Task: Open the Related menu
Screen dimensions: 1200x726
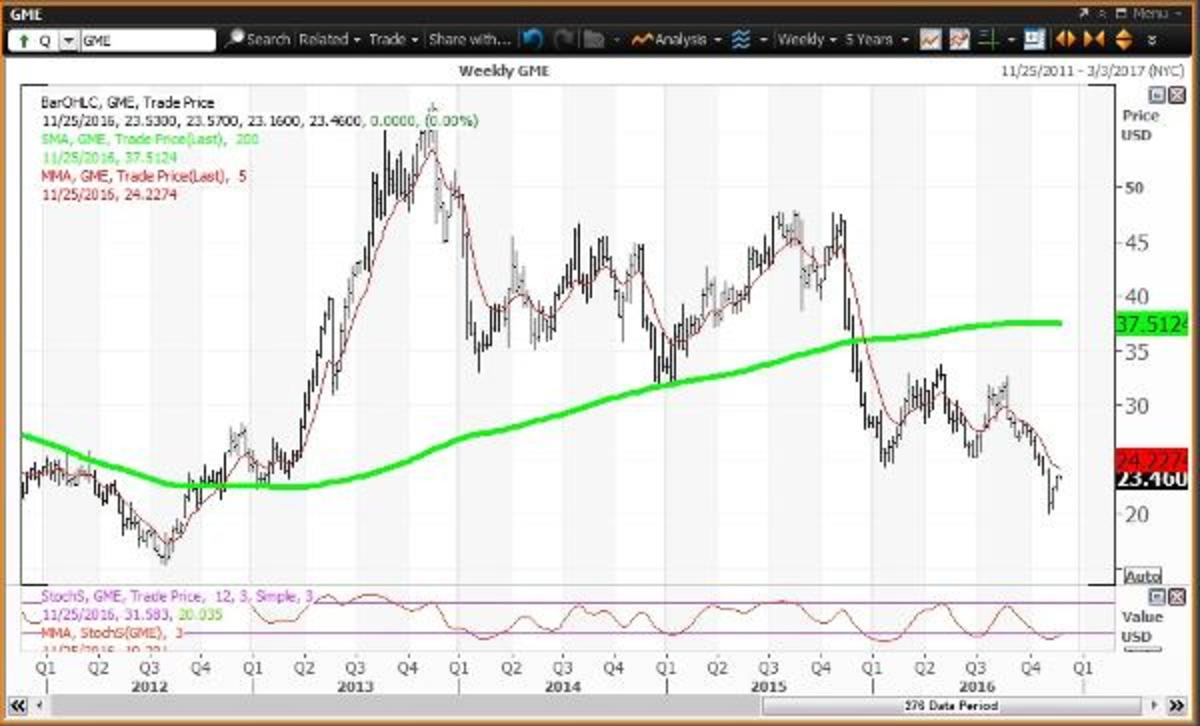Action: click(x=329, y=40)
